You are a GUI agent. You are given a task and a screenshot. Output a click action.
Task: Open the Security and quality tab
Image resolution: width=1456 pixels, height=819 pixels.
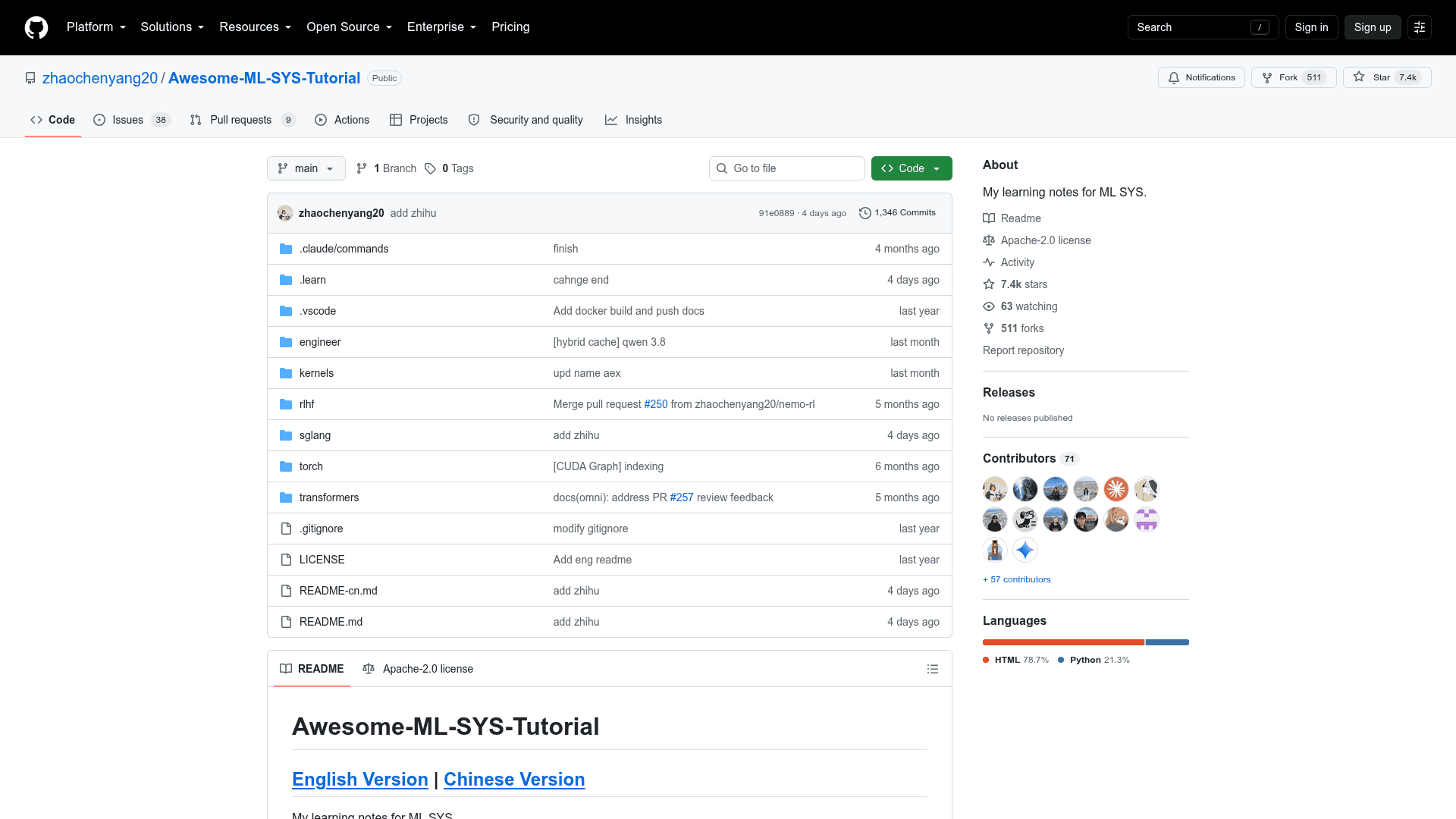(x=526, y=120)
